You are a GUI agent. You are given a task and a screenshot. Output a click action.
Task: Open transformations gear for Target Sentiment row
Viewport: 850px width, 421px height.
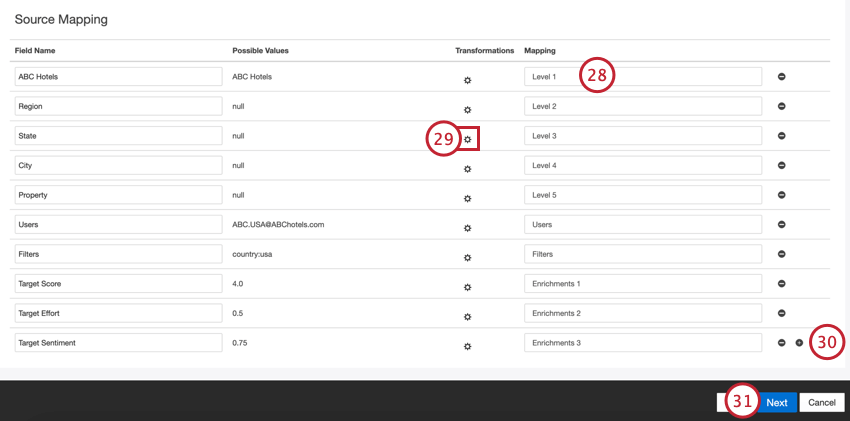point(467,346)
